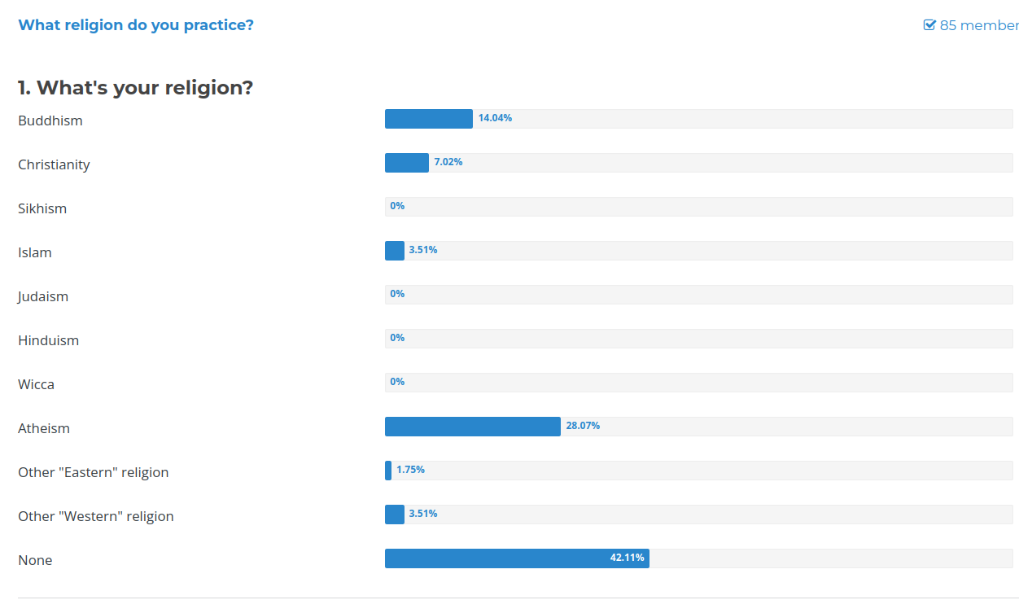Click the 85 members count link
This screenshot has width=1019, height=600.
[x=979, y=25]
